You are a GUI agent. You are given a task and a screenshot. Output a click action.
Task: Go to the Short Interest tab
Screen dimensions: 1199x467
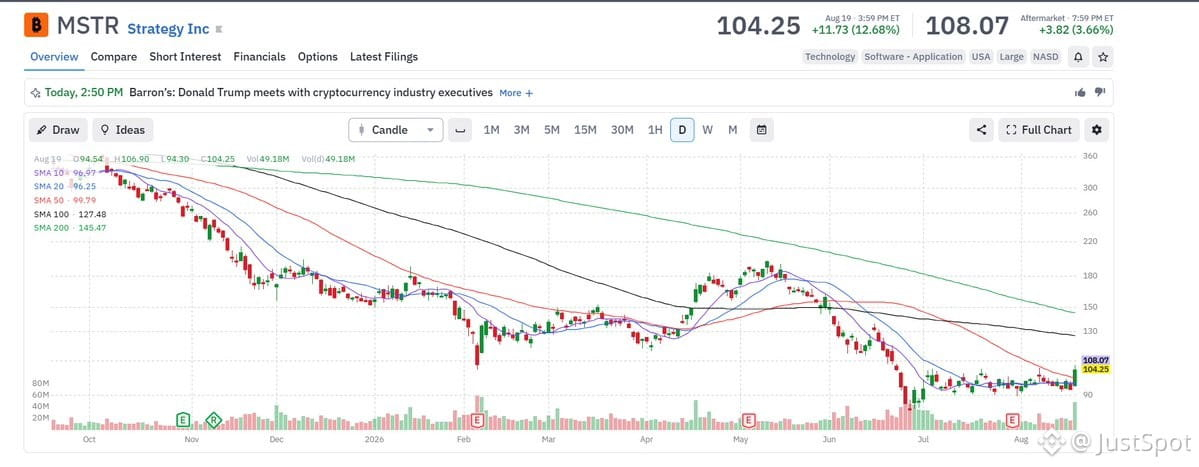tap(185, 57)
